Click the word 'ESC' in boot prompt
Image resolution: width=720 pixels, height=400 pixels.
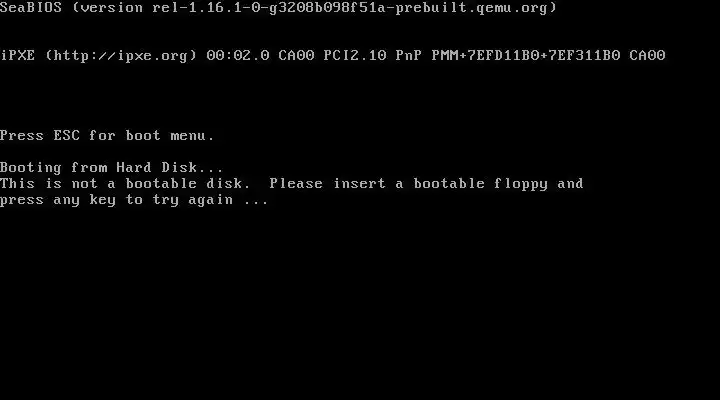pos(67,135)
